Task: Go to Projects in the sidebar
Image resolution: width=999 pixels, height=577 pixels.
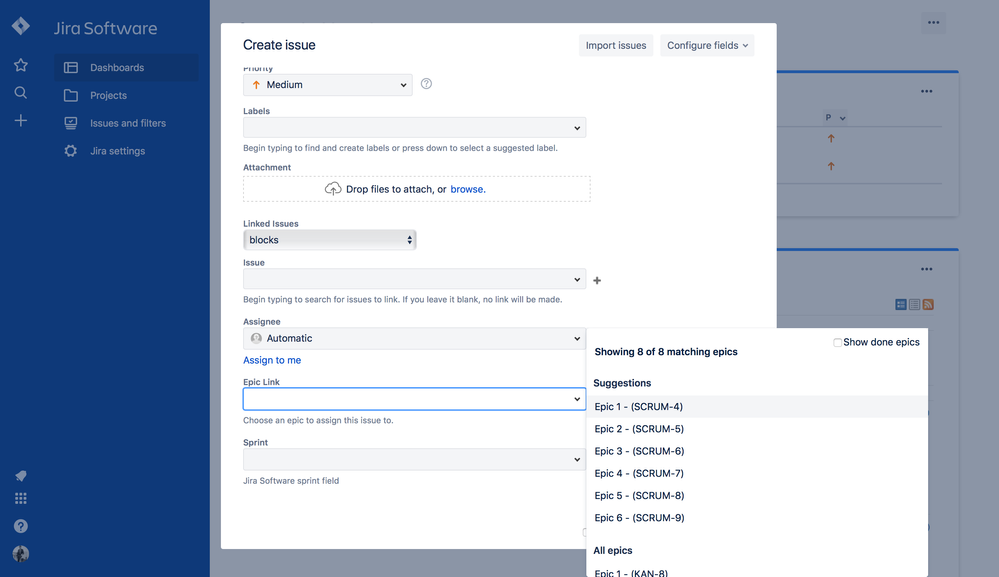Action: 108,96
